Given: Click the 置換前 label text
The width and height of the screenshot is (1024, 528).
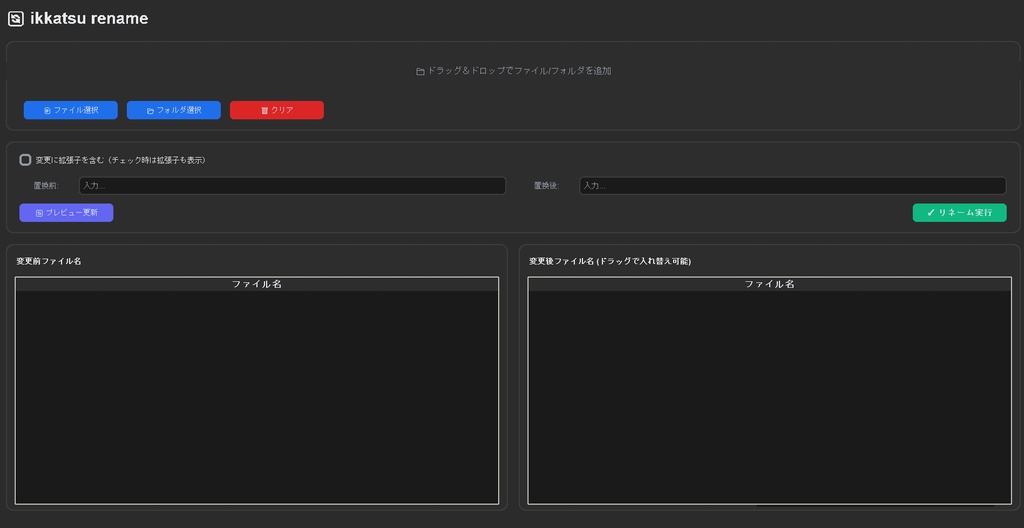Looking at the screenshot, I should [x=46, y=186].
